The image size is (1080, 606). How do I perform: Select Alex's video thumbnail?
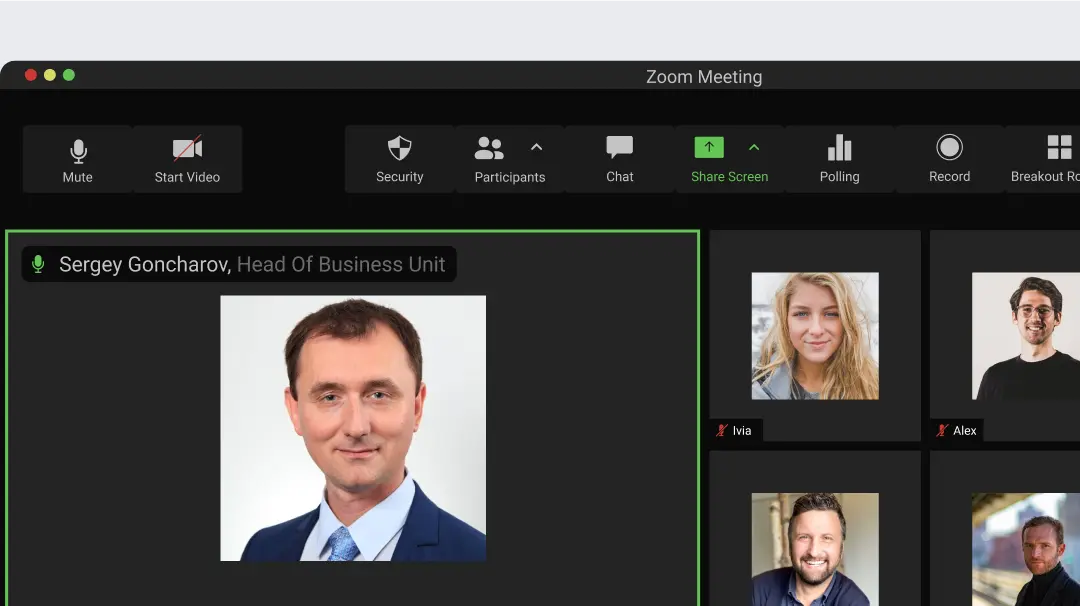pos(1025,336)
